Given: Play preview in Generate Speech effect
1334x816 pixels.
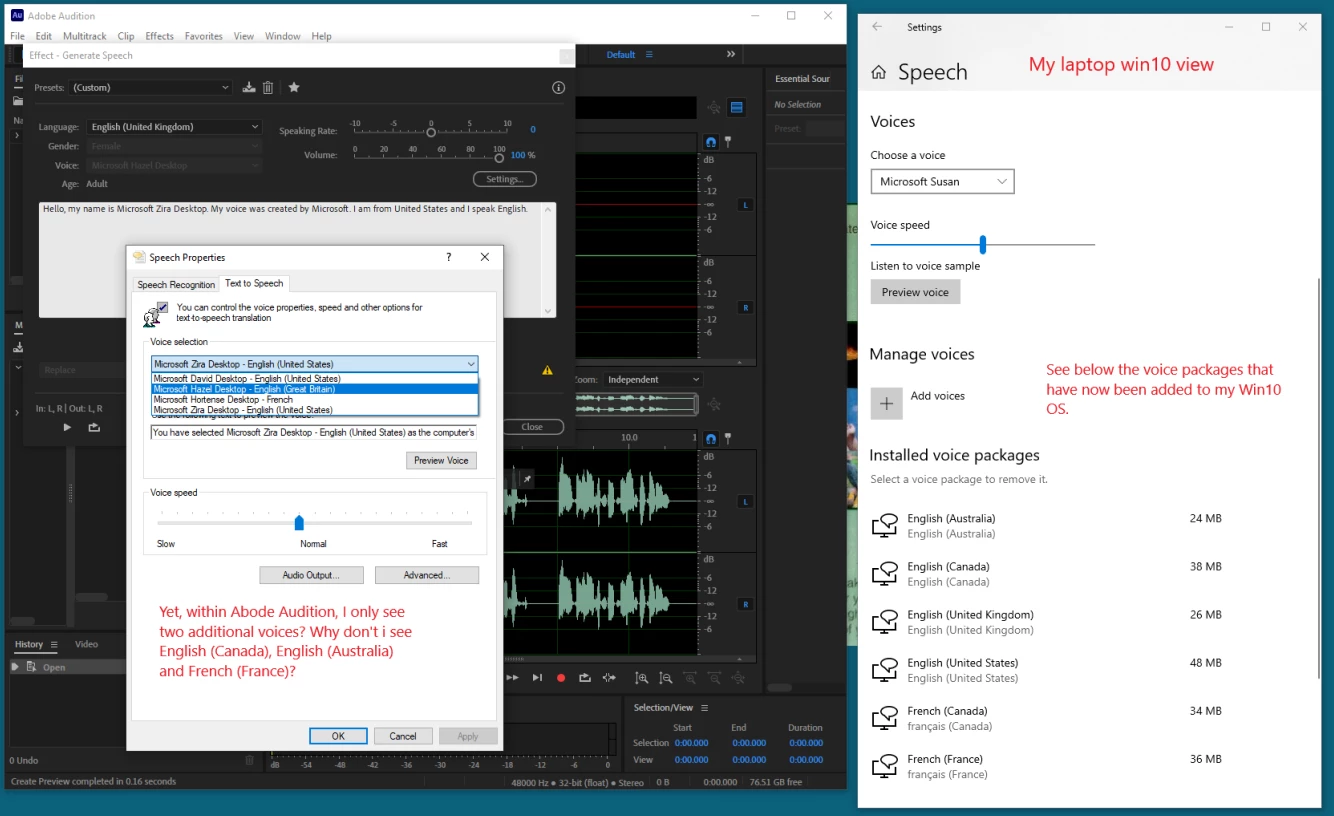Looking at the screenshot, I should tap(67, 427).
